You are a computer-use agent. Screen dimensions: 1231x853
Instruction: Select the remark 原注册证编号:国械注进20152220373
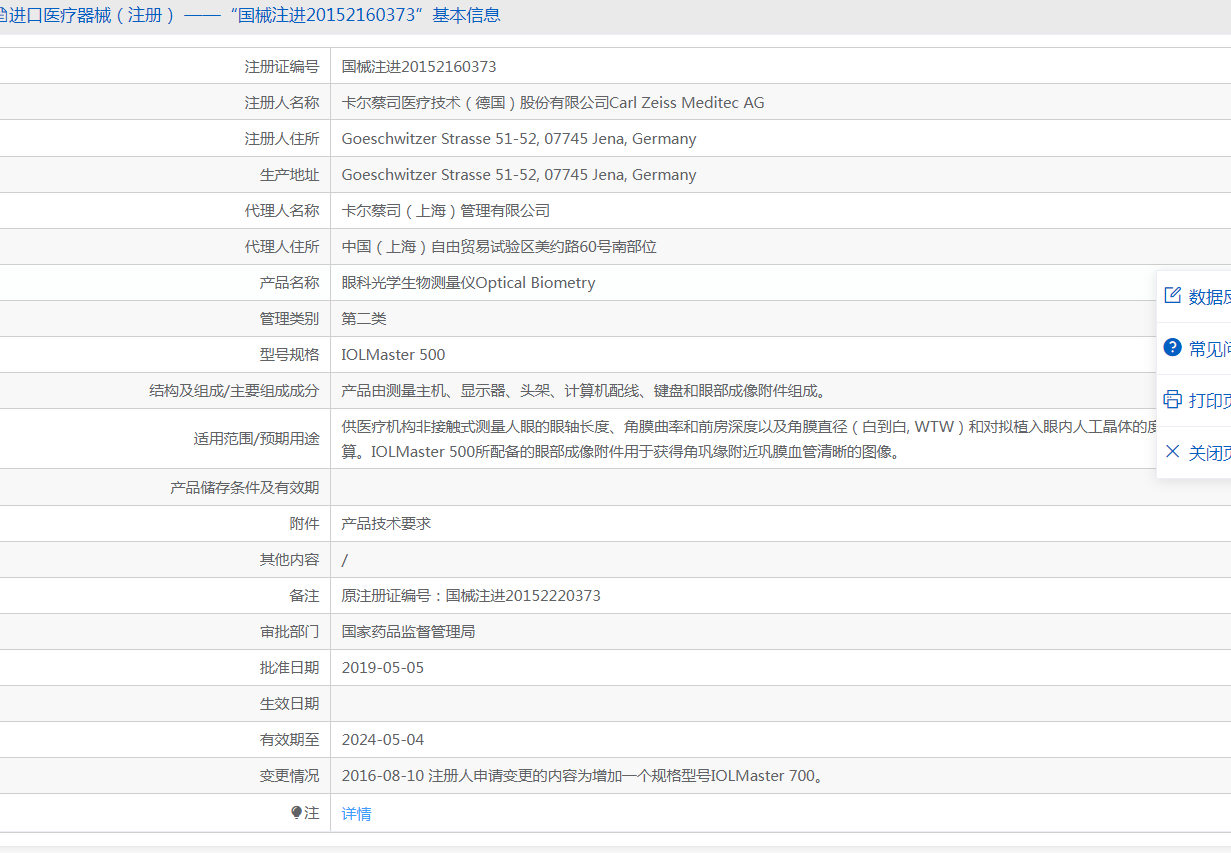[x=471, y=596]
